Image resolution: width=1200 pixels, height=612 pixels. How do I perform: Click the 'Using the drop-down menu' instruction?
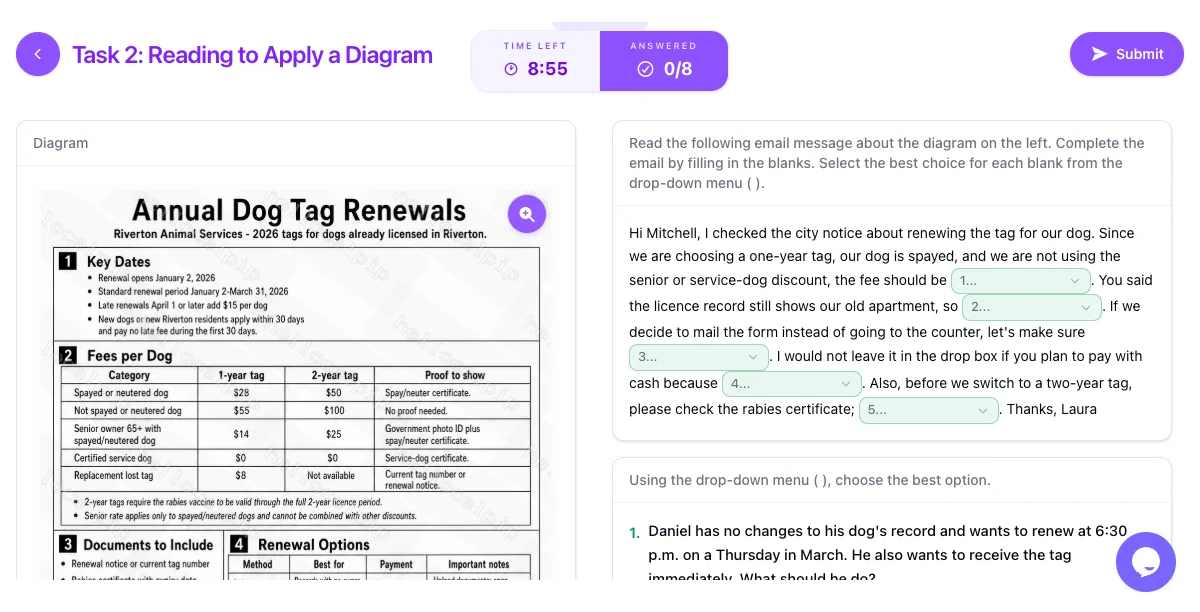click(810, 480)
